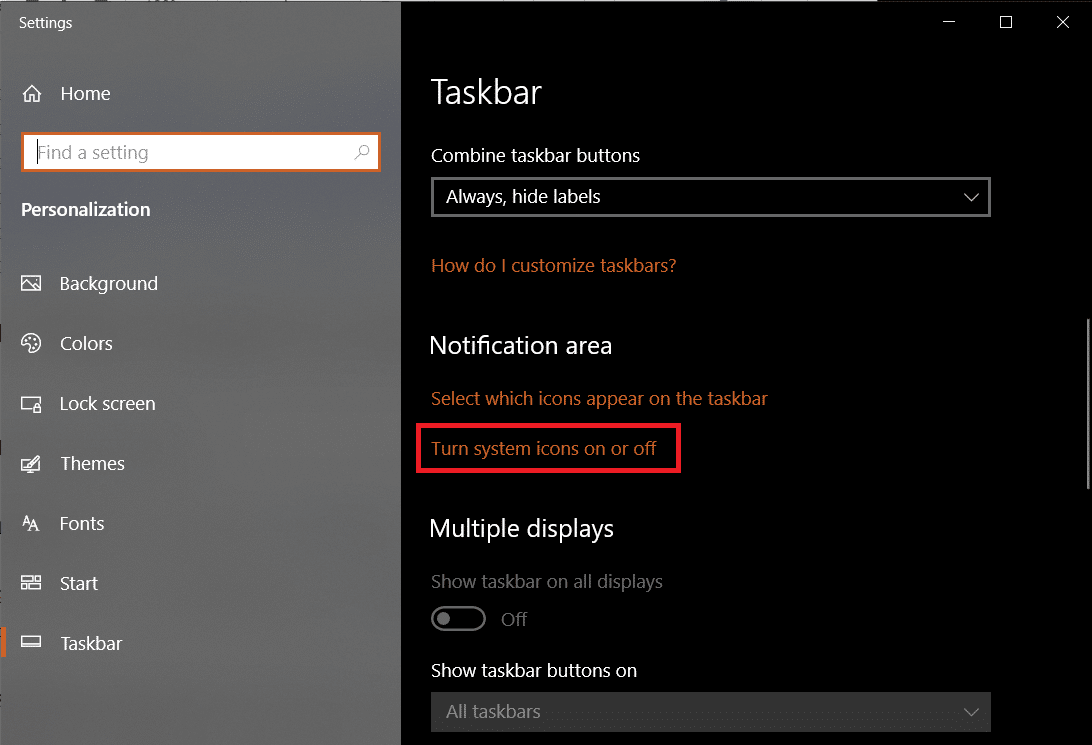Expand Show taskbar buttons on dropdown
The height and width of the screenshot is (745, 1092).
click(710, 712)
